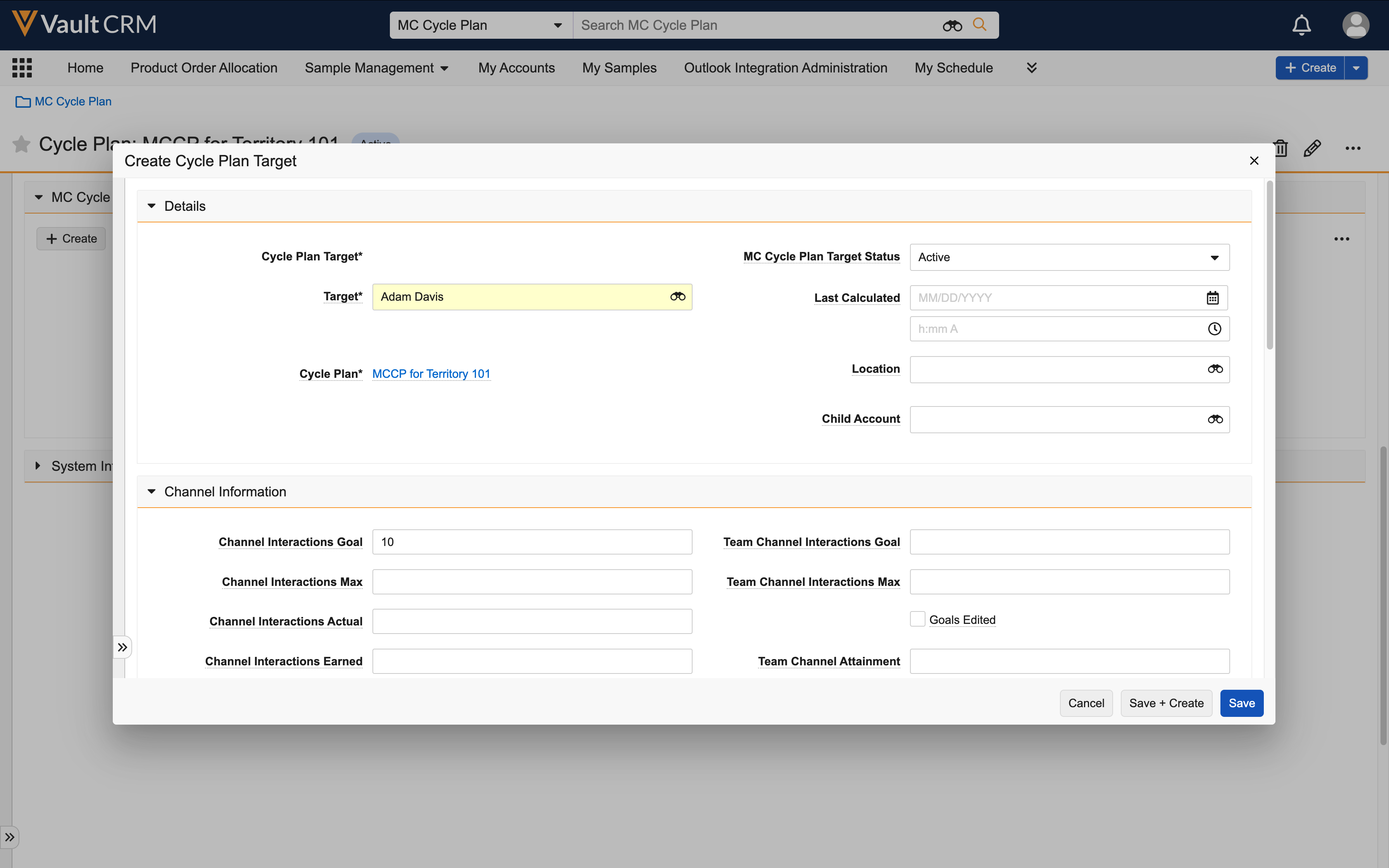Viewport: 1389px width, 868px height.
Task: Open the My Accounts tab
Action: 516,68
